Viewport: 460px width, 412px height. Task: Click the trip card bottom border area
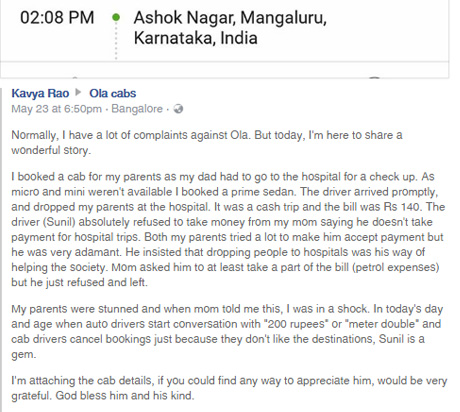point(224,70)
